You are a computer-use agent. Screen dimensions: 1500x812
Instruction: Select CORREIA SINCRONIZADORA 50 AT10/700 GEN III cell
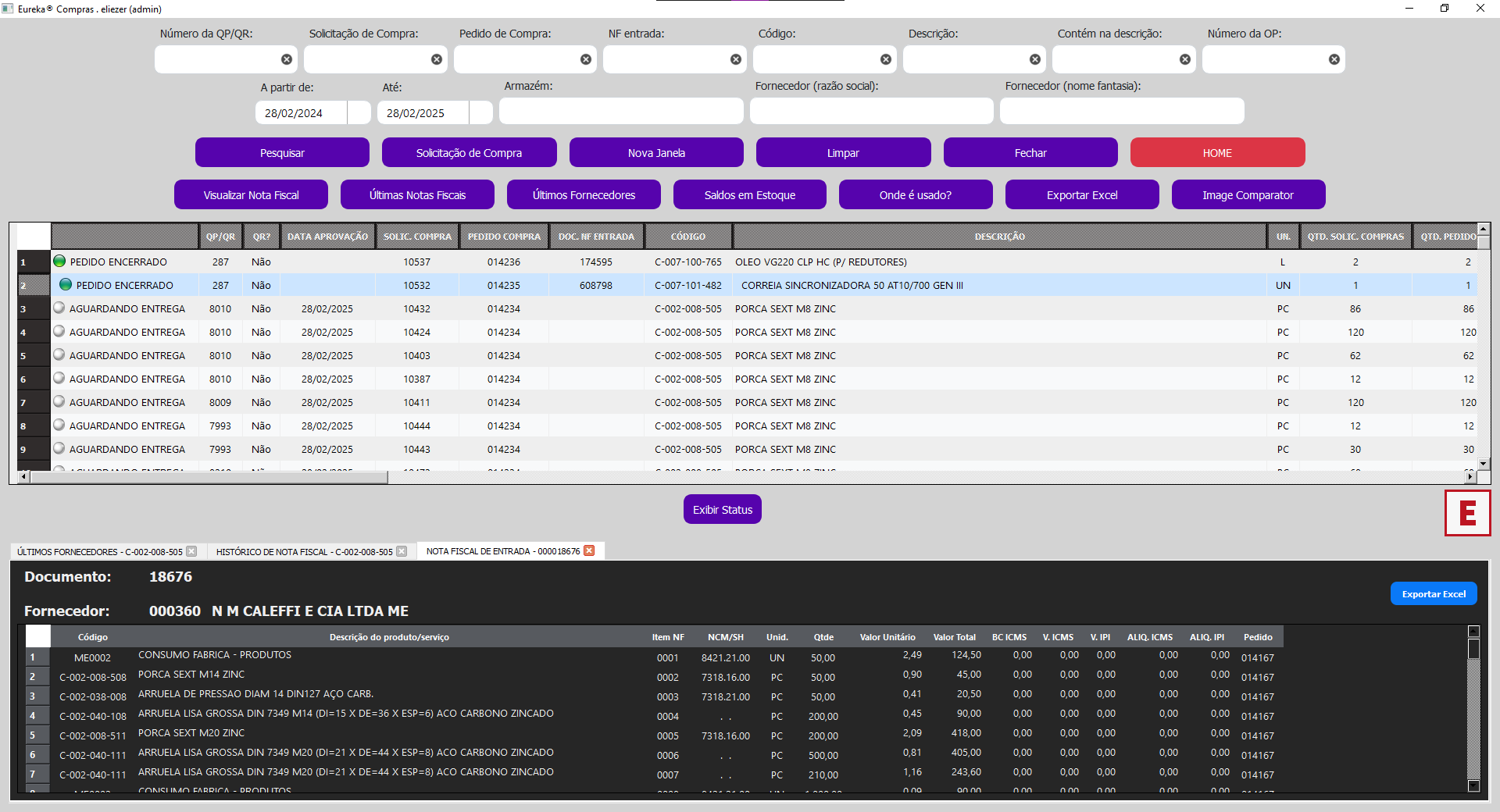(x=999, y=285)
